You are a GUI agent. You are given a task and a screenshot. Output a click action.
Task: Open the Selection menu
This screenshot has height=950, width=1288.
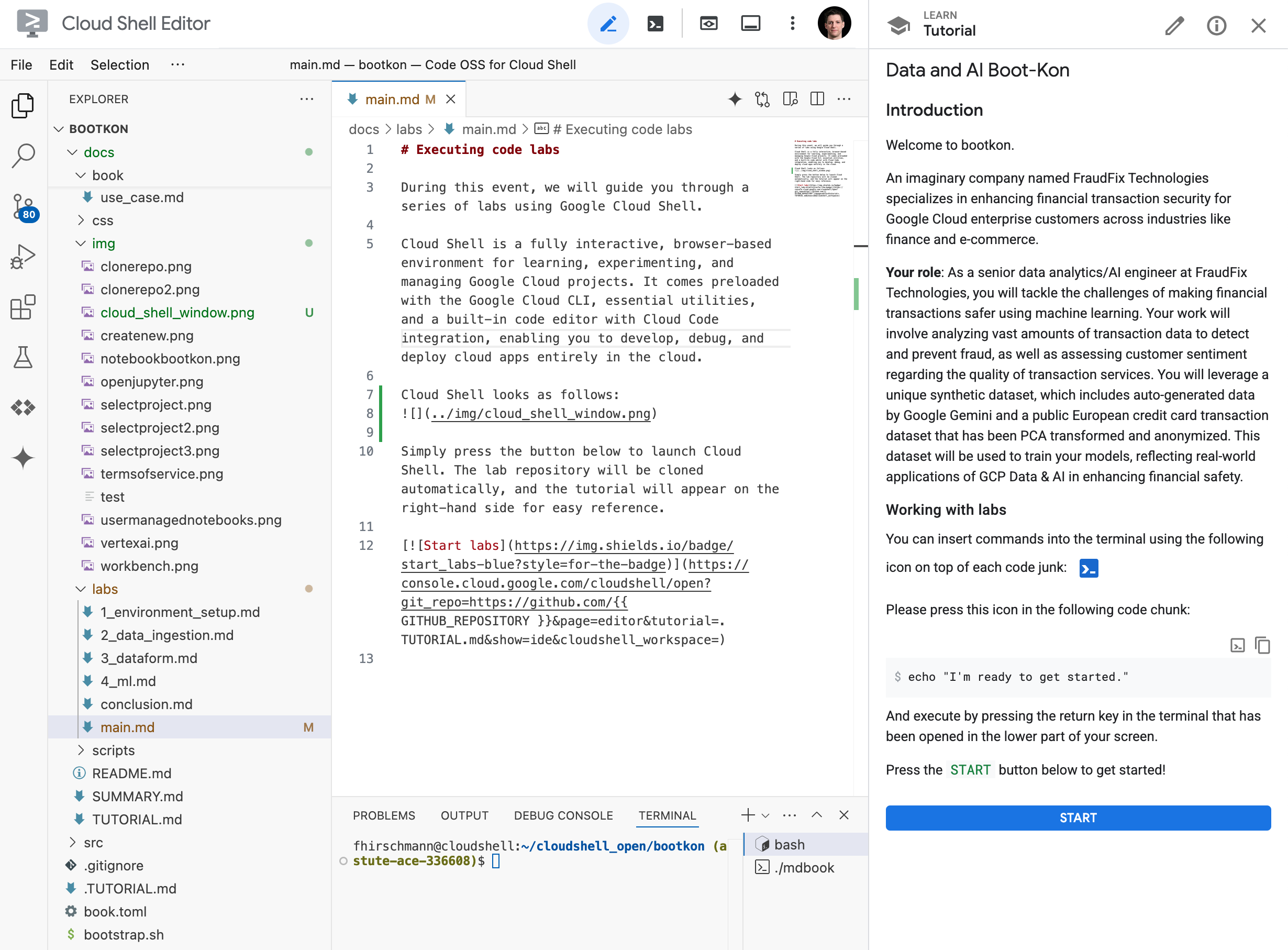(119, 65)
